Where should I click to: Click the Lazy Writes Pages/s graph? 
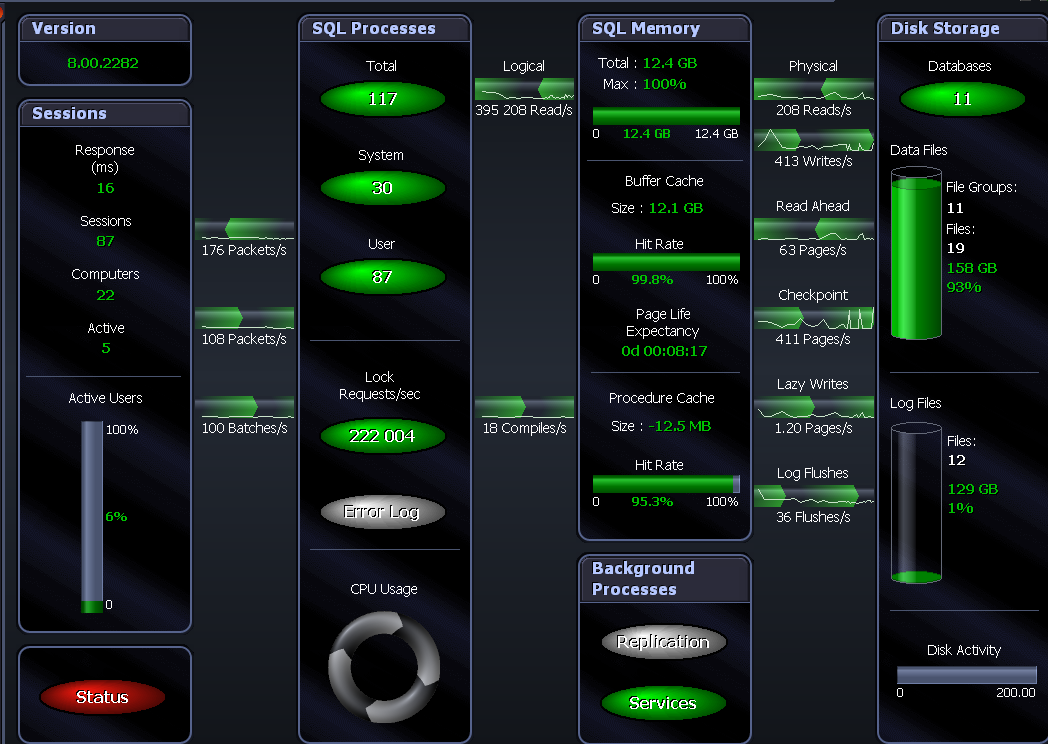[x=814, y=406]
